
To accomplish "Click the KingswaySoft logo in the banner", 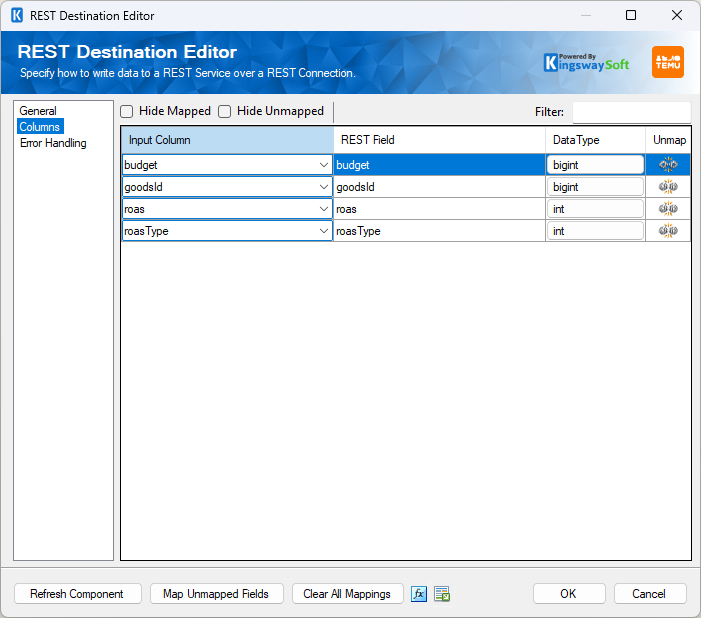I will tap(586, 63).
